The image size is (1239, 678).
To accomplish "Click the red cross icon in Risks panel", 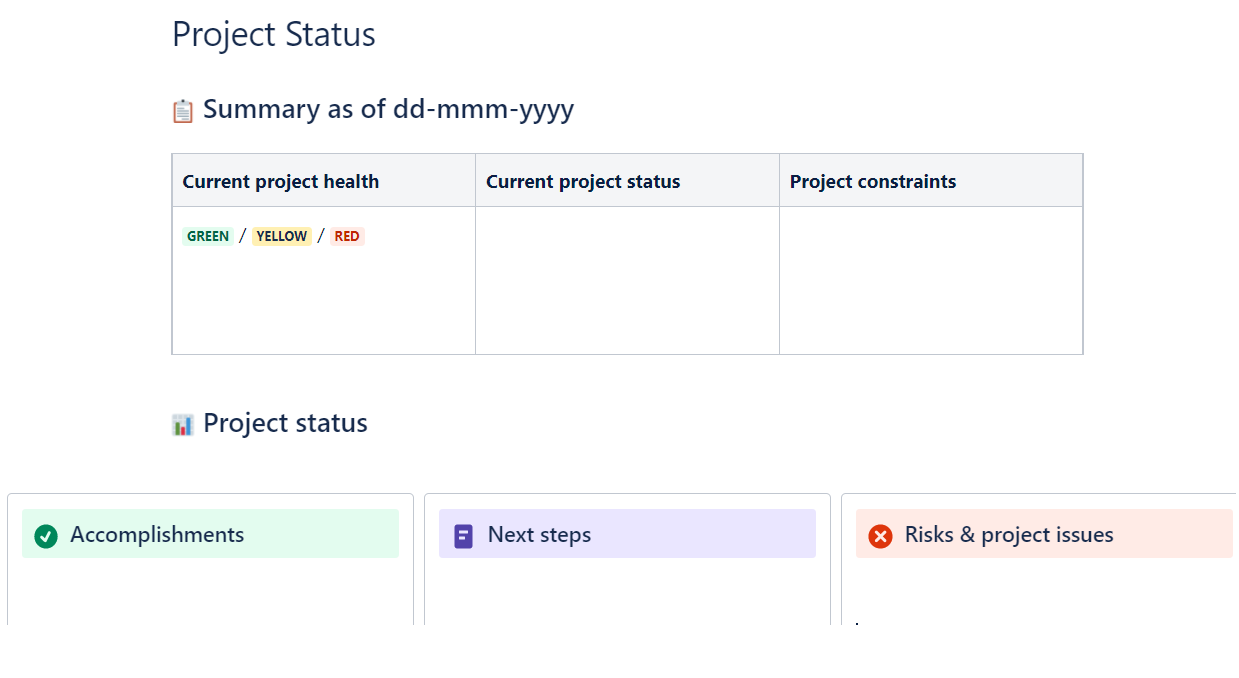I will tap(880, 536).
